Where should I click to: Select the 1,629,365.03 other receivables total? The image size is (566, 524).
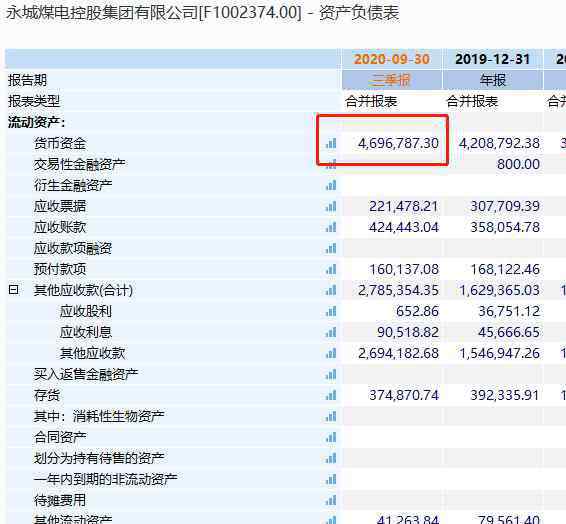point(499,290)
